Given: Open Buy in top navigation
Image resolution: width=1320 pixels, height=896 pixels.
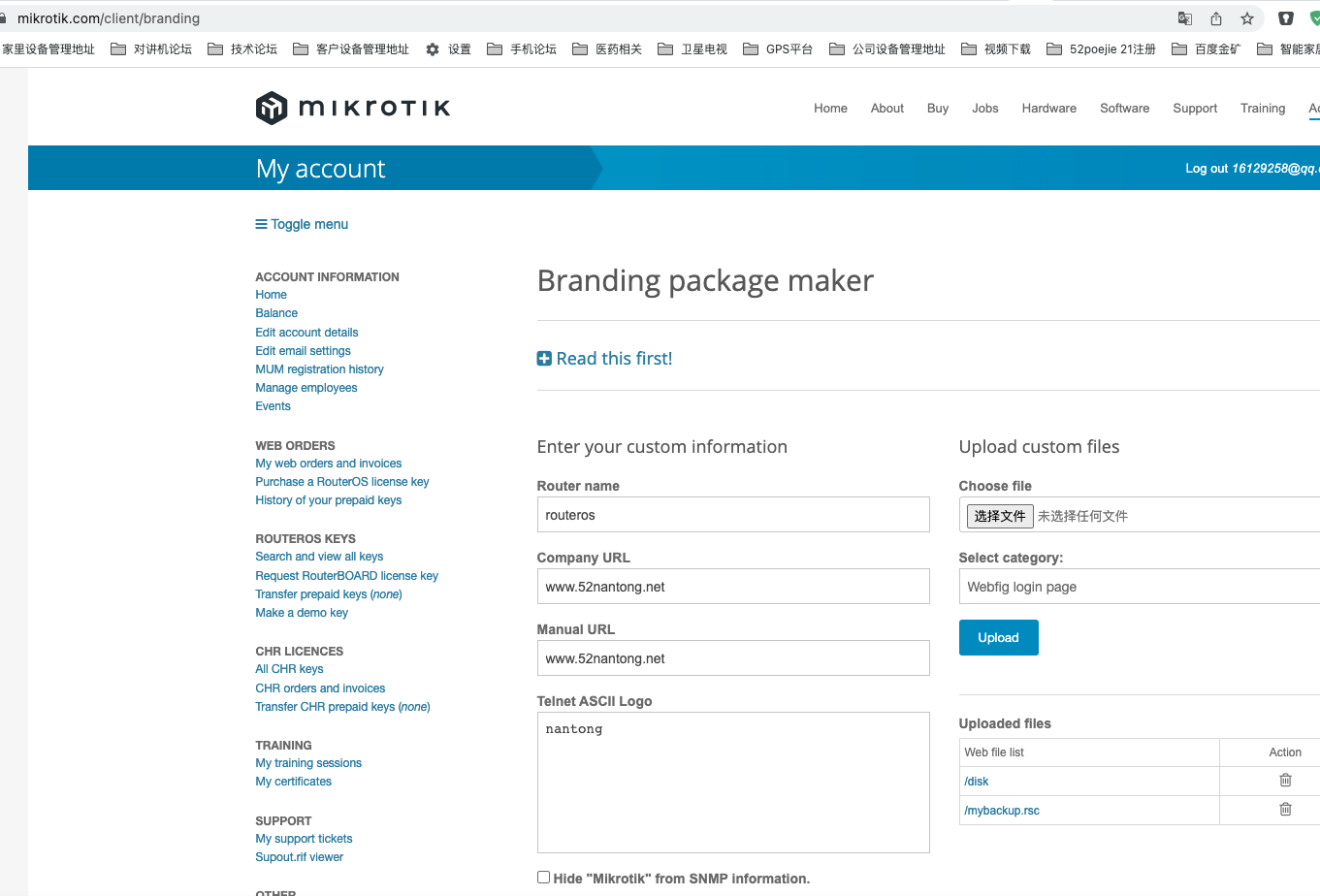Looking at the screenshot, I should [x=938, y=109].
